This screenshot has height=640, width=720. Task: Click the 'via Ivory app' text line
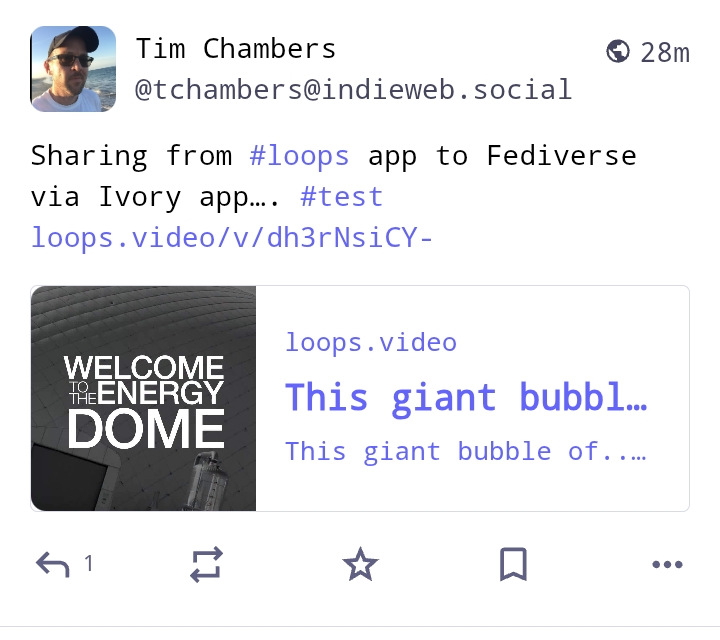click(x=154, y=197)
